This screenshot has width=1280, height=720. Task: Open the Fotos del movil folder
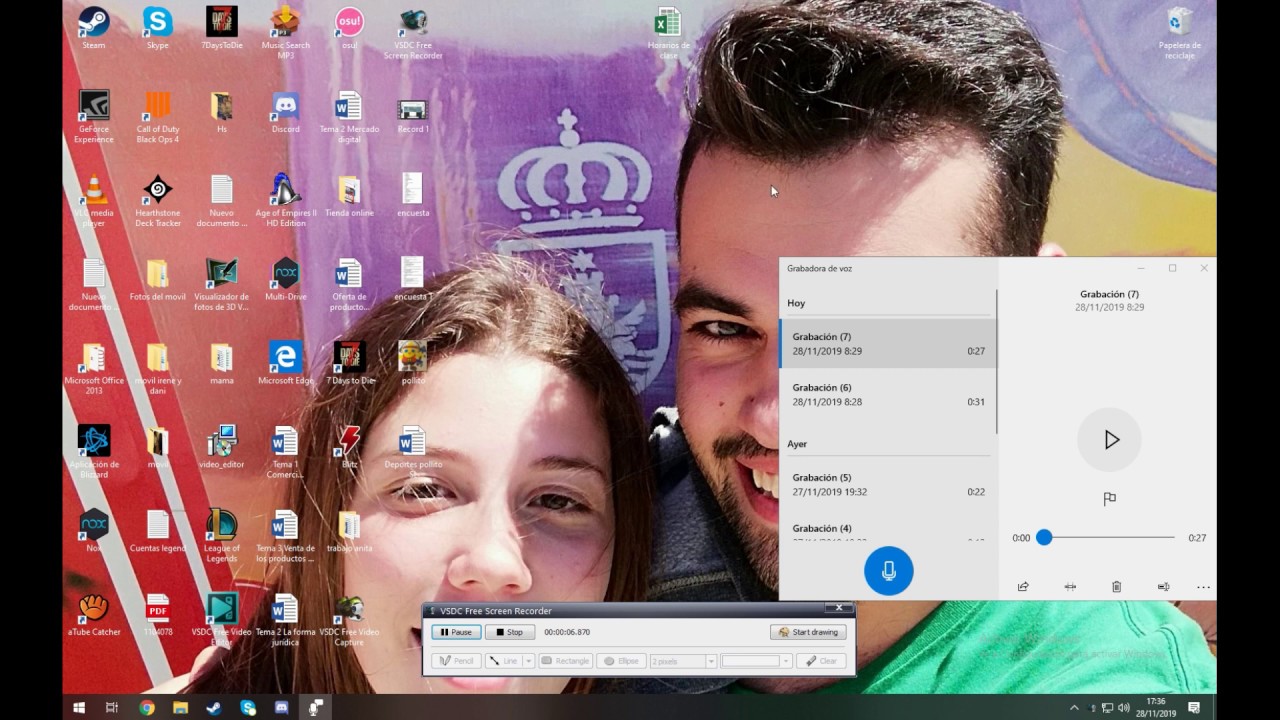tap(158, 279)
